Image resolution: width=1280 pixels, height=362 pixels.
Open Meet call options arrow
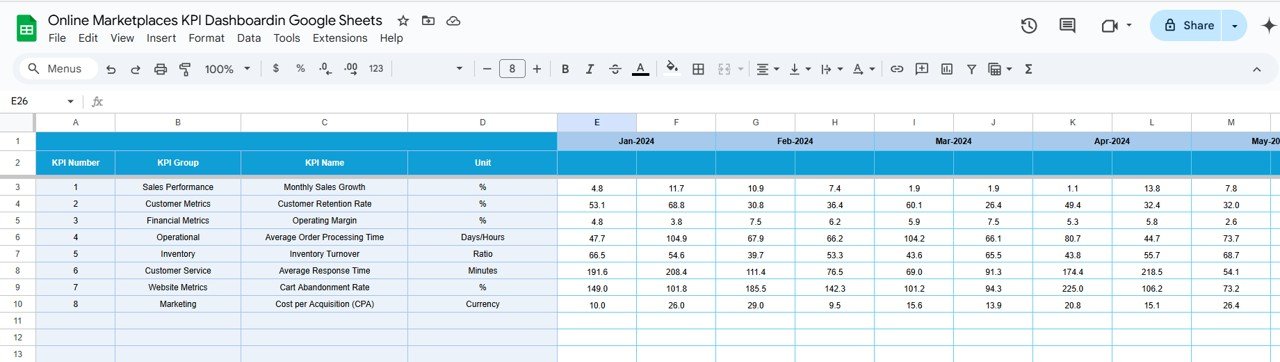(x=1130, y=26)
